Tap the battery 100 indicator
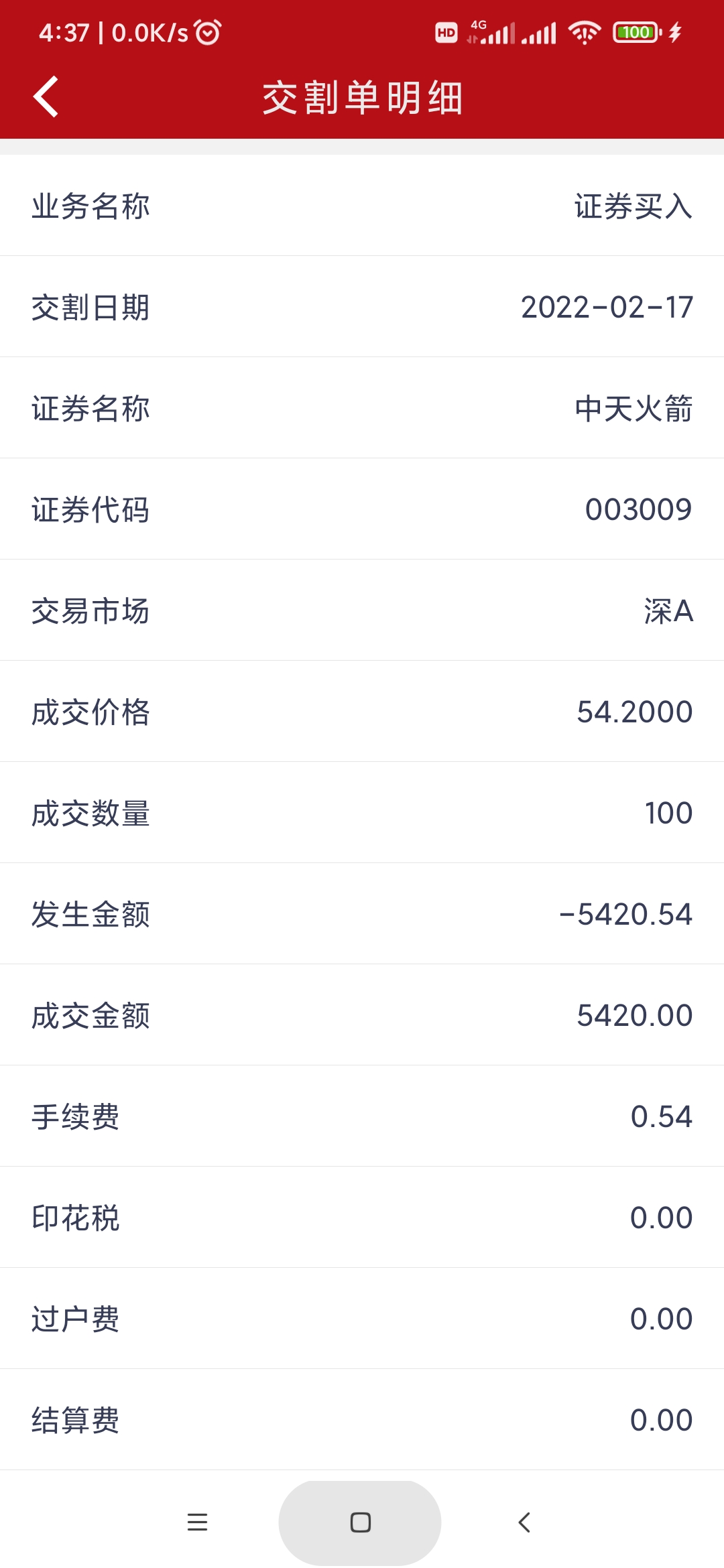 [x=637, y=32]
